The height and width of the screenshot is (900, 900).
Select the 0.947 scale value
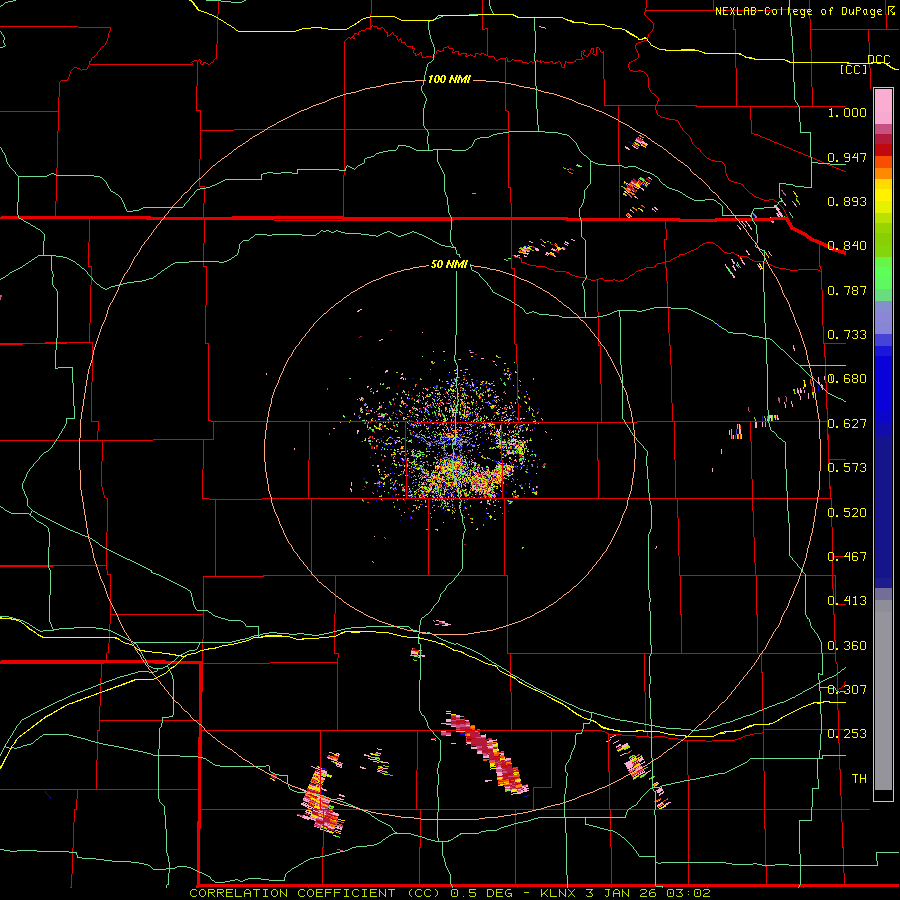(x=847, y=157)
